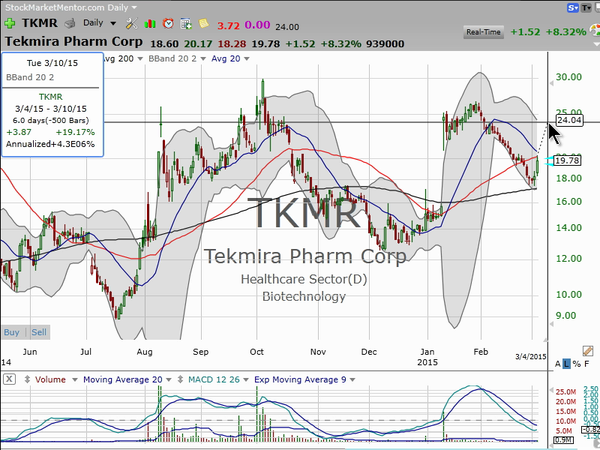This screenshot has height=450, width=600.
Task: Click the 25.0M volume axis label
Action: point(566,392)
